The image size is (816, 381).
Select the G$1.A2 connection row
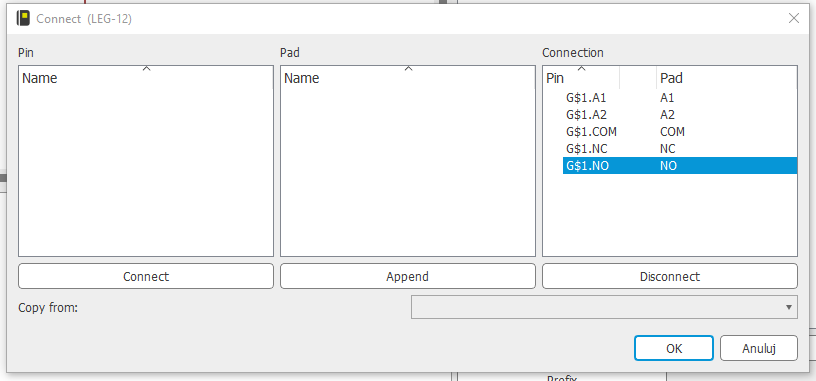(680, 115)
